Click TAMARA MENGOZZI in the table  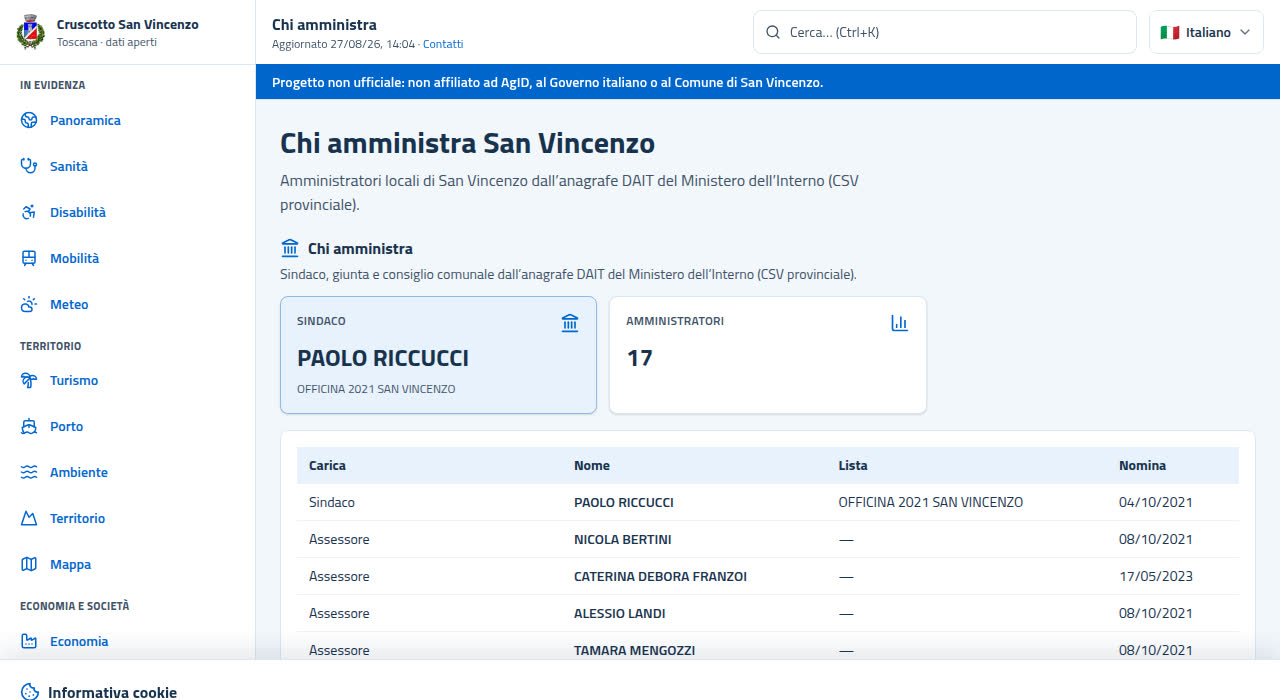tap(634, 651)
